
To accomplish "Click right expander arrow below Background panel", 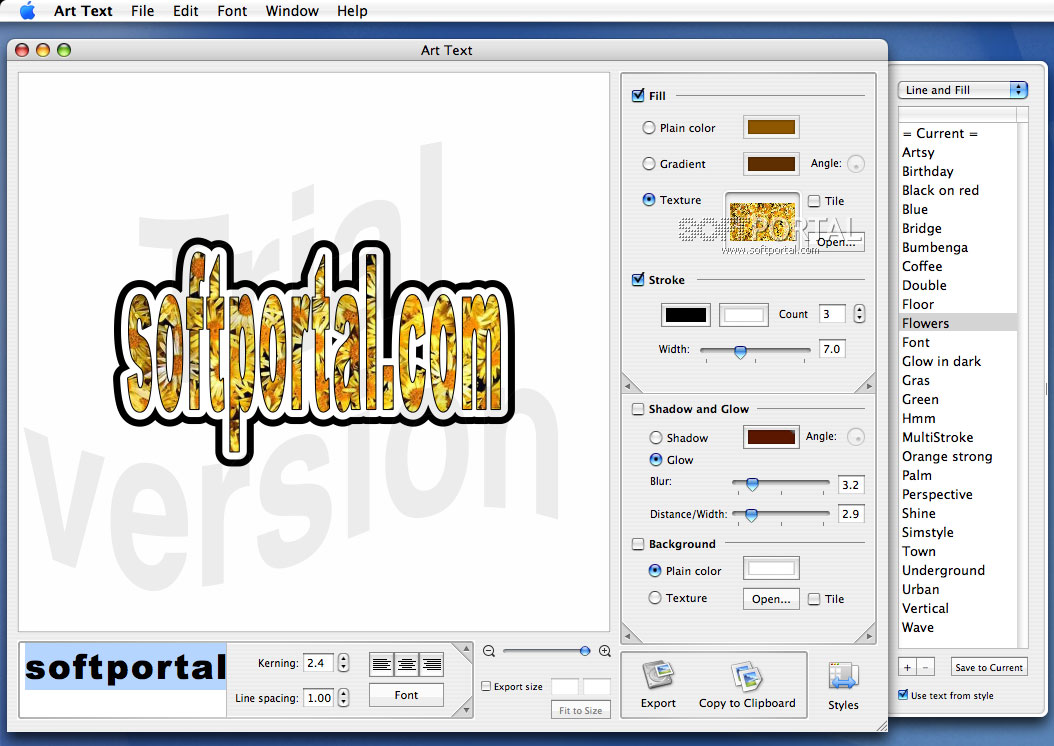I will [868, 636].
